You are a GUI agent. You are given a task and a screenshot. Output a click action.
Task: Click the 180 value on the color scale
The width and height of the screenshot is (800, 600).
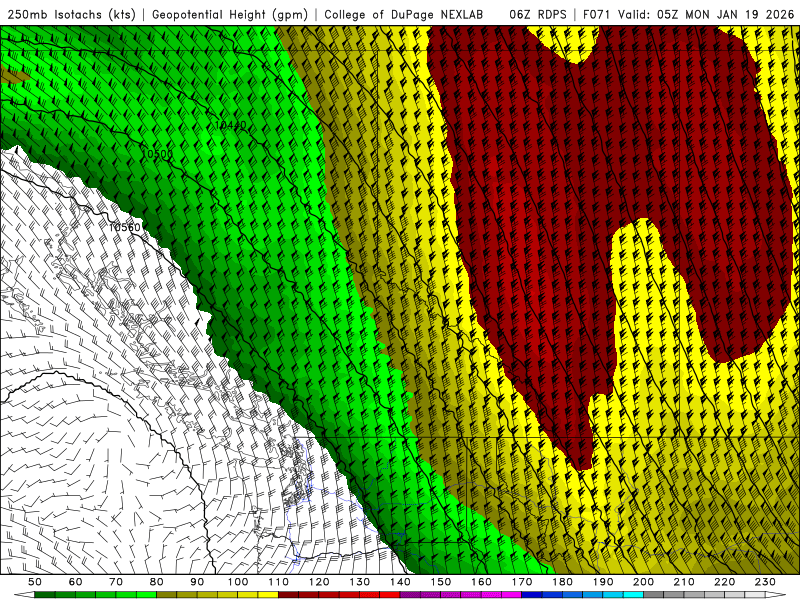pyautogui.click(x=562, y=582)
